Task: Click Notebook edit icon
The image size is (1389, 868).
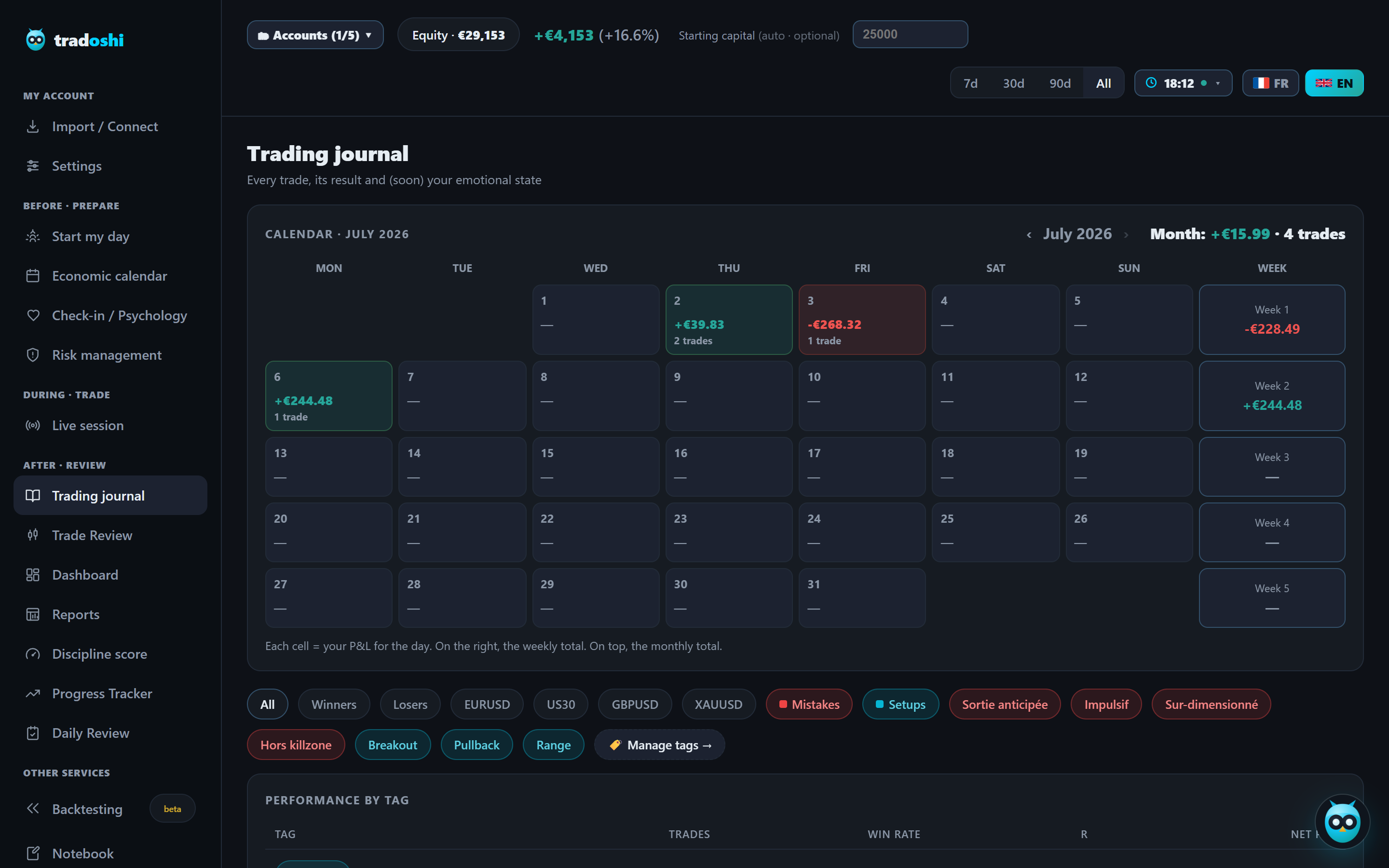Action: coord(33,853)
